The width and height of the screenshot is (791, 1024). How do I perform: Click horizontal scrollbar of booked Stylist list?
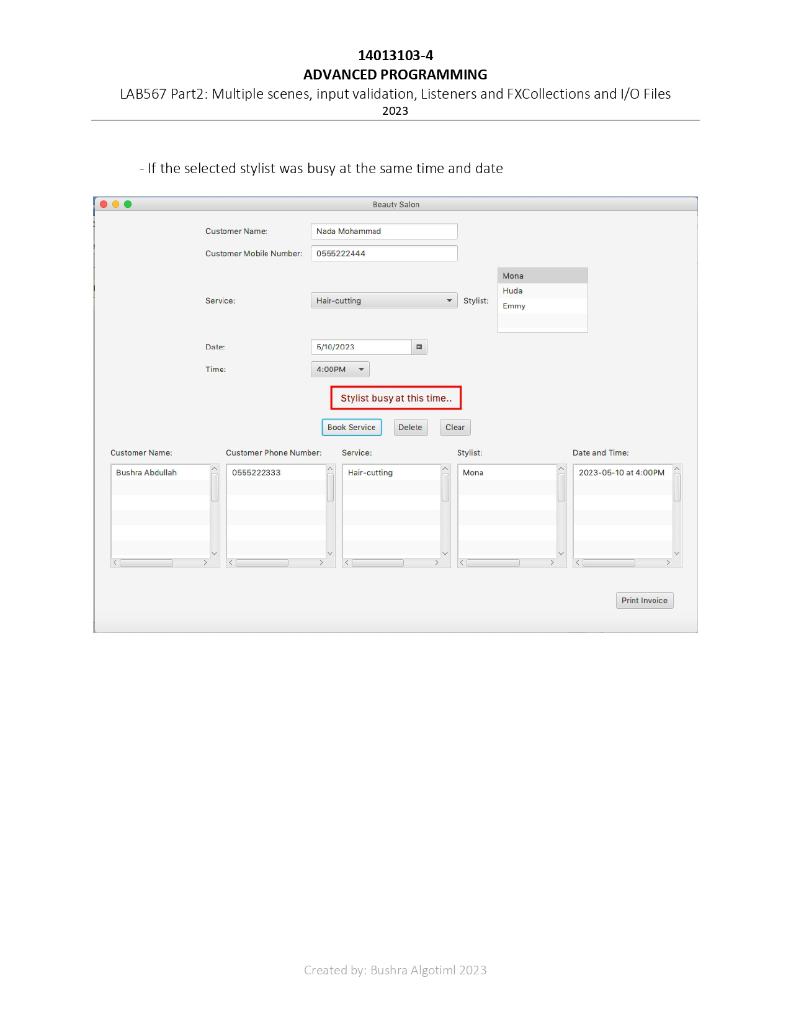(507, 562)
